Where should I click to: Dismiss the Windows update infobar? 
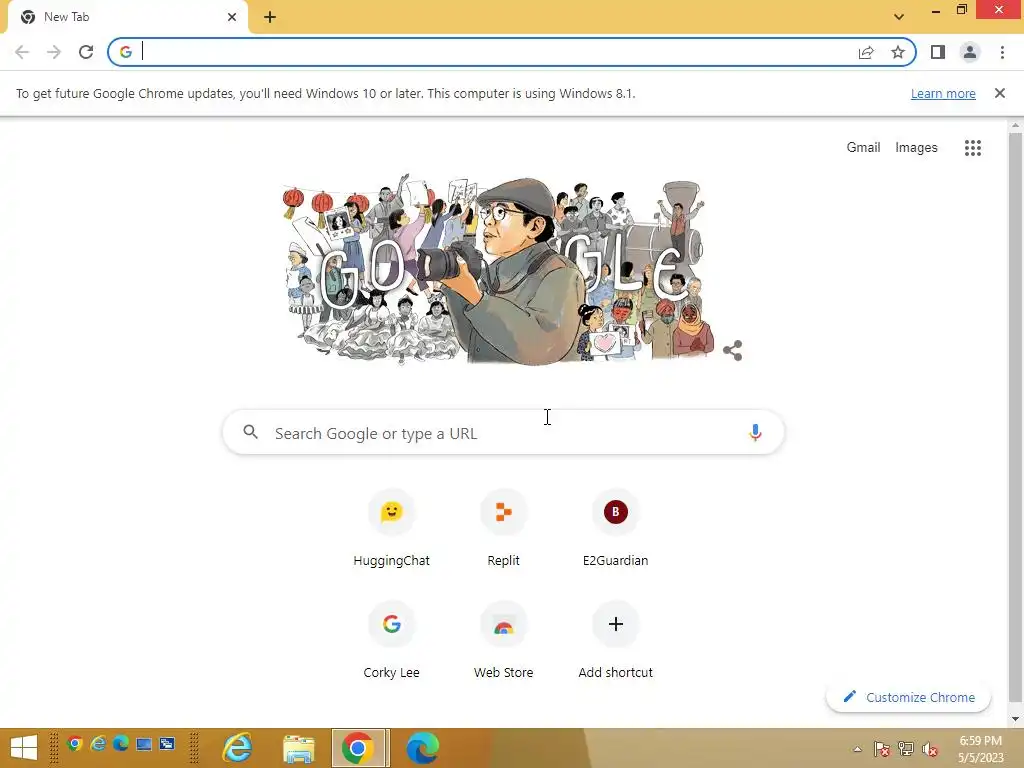1000,93
